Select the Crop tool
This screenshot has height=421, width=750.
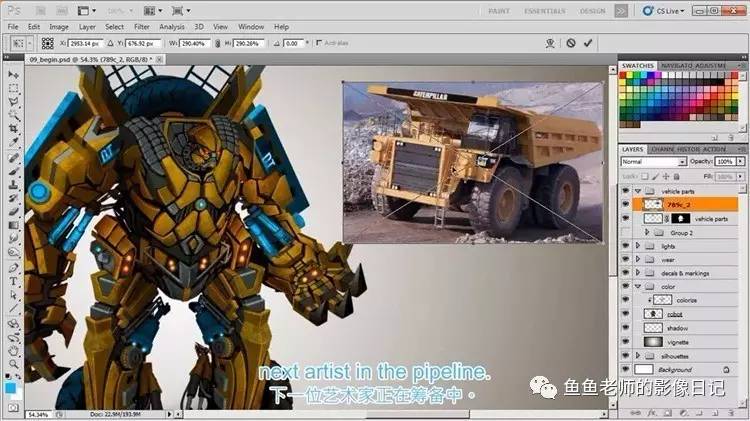pyautogui.click(x=13, y=129)
